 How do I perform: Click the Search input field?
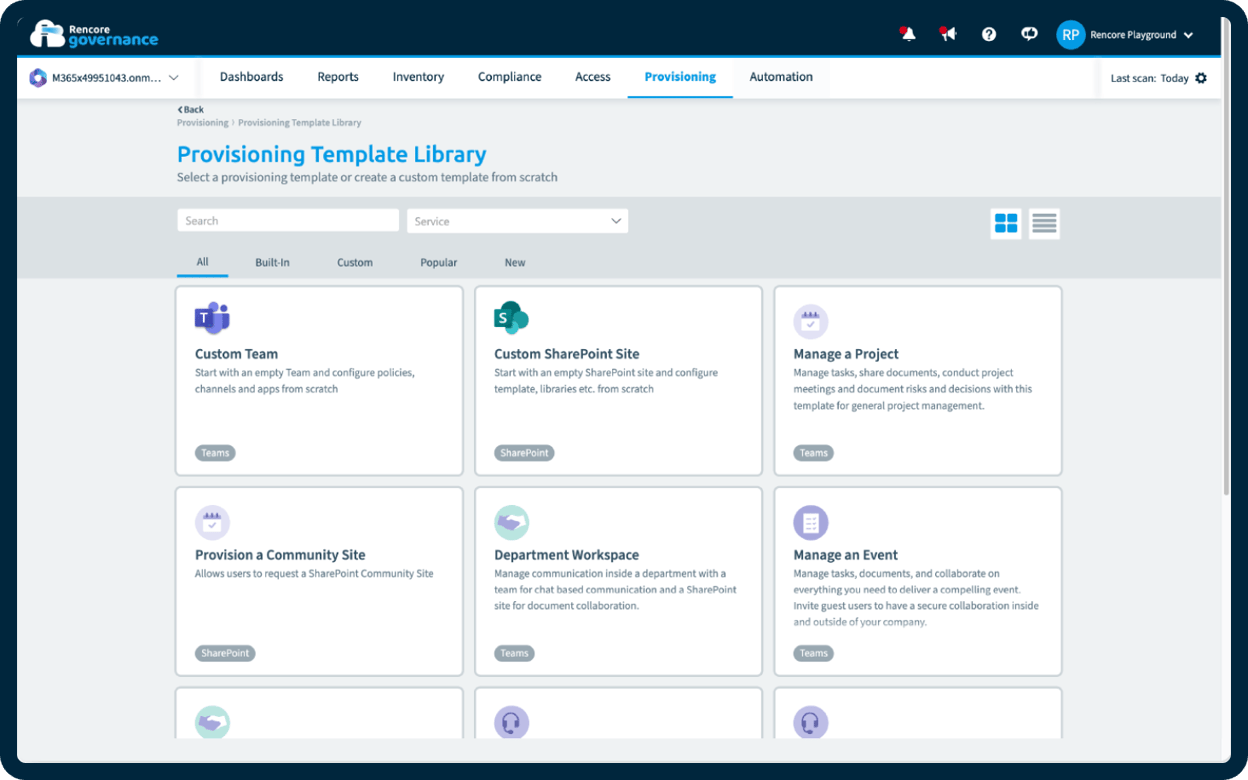[288, 220]
